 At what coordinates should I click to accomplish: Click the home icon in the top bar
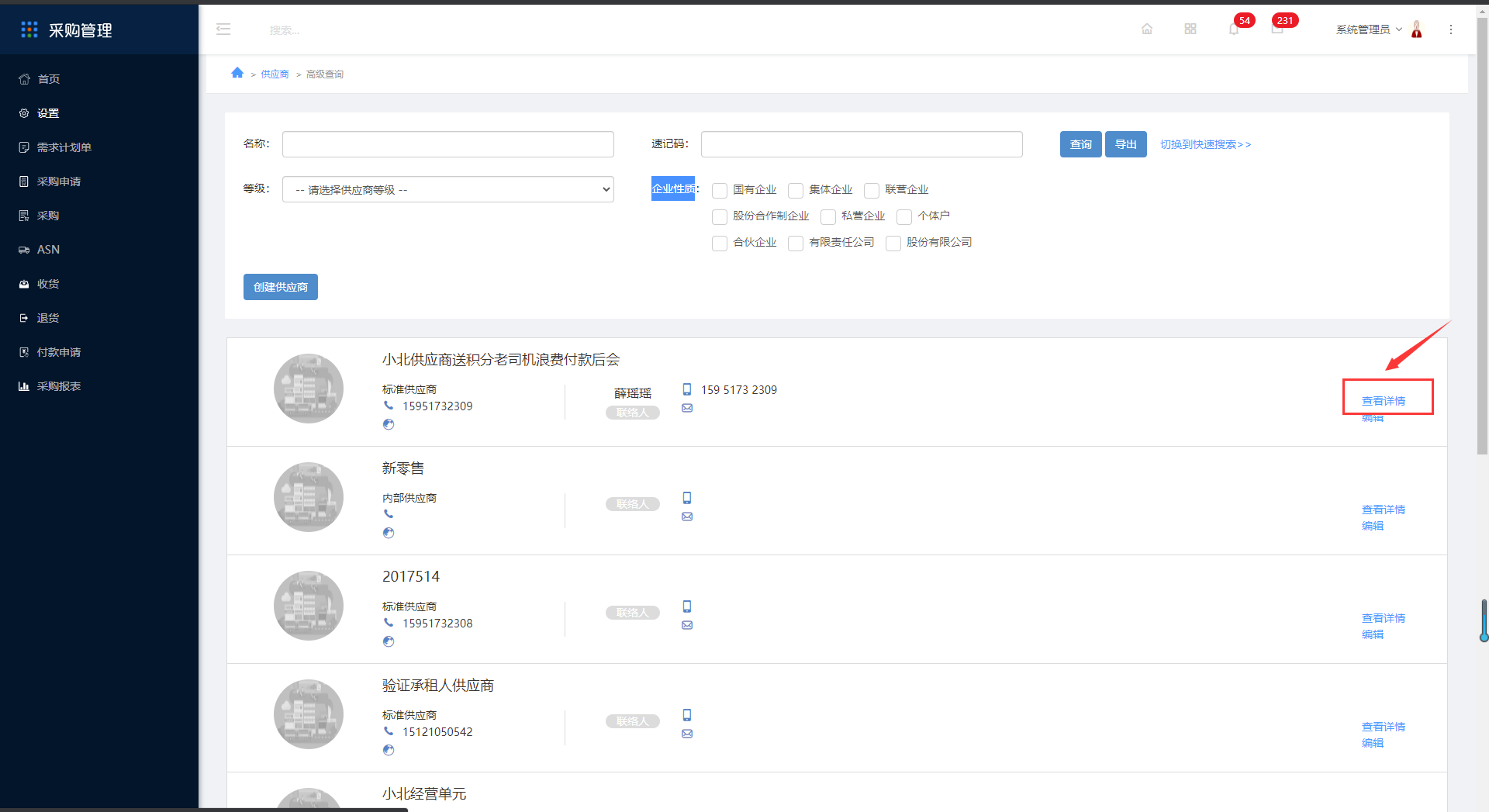pos(1147,29)
